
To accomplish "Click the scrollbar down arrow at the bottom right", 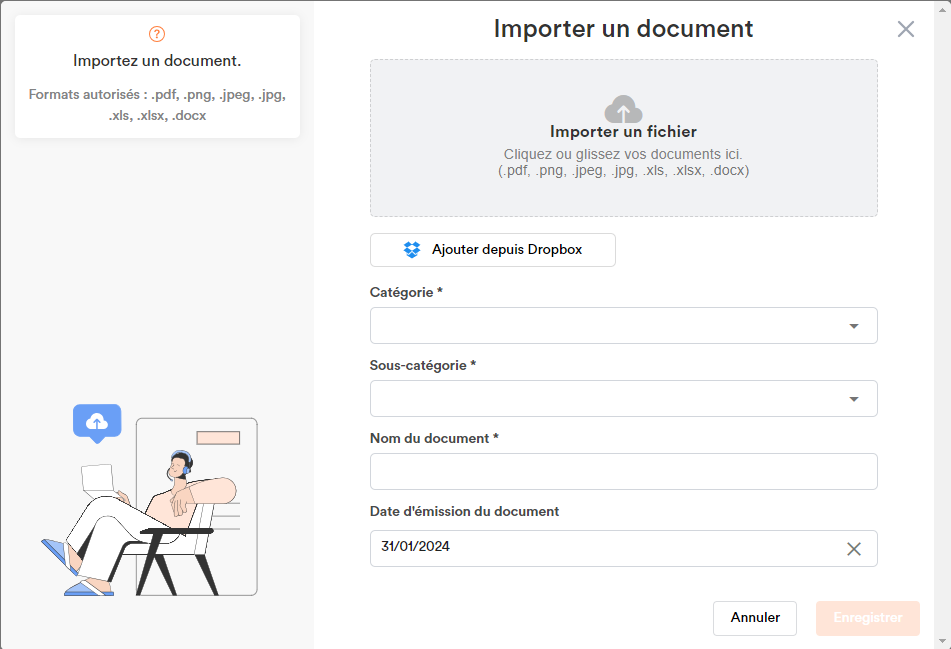I will (x=943, y=641).
